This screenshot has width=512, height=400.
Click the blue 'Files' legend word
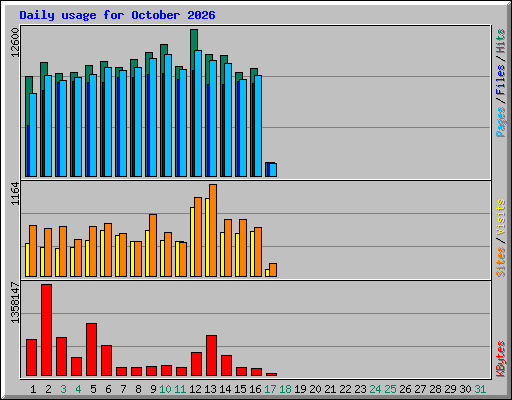point(500,79)
